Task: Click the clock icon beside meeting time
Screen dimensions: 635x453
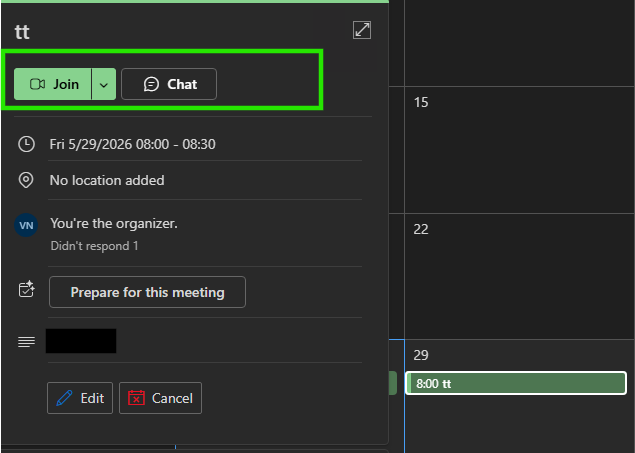Action: (26, 145)
